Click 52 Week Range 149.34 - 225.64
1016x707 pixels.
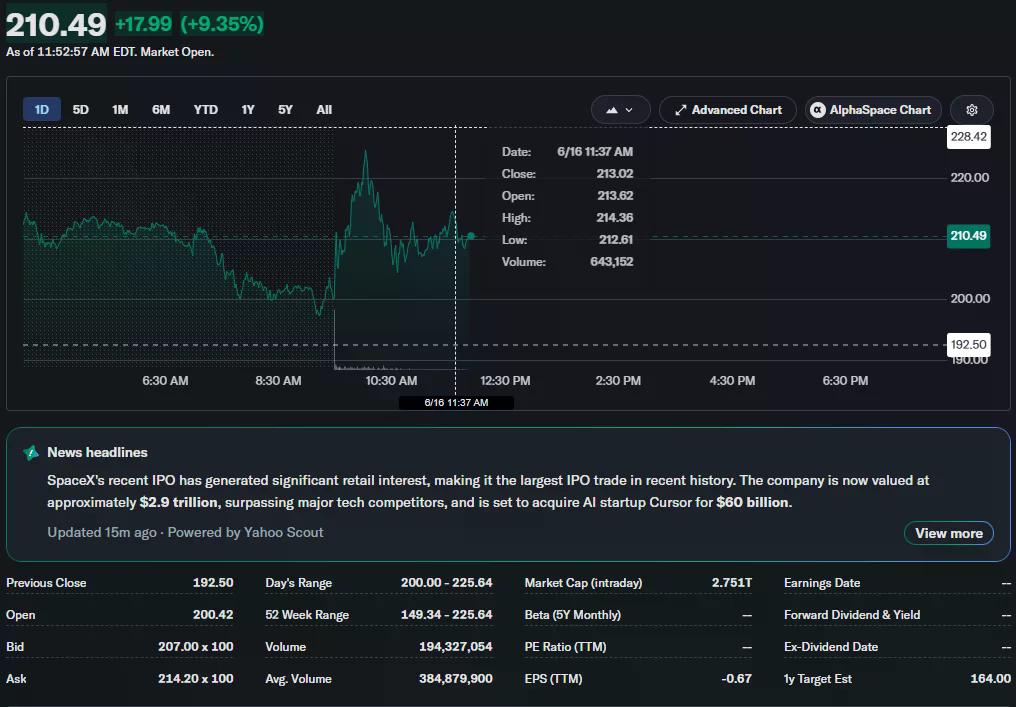coord(446,614)
